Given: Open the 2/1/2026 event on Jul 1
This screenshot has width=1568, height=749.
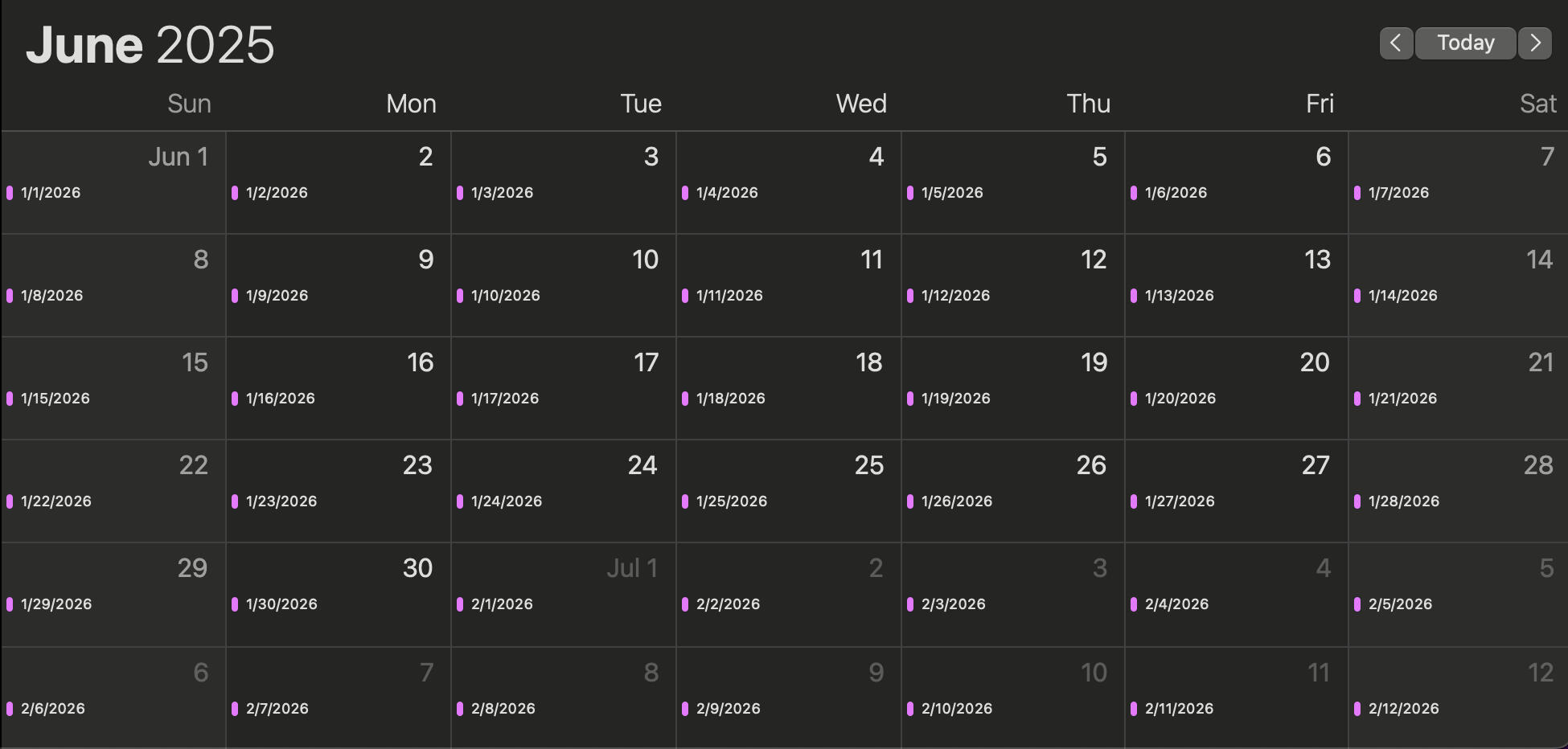Looking at the screenshot, I should [502, 604].
